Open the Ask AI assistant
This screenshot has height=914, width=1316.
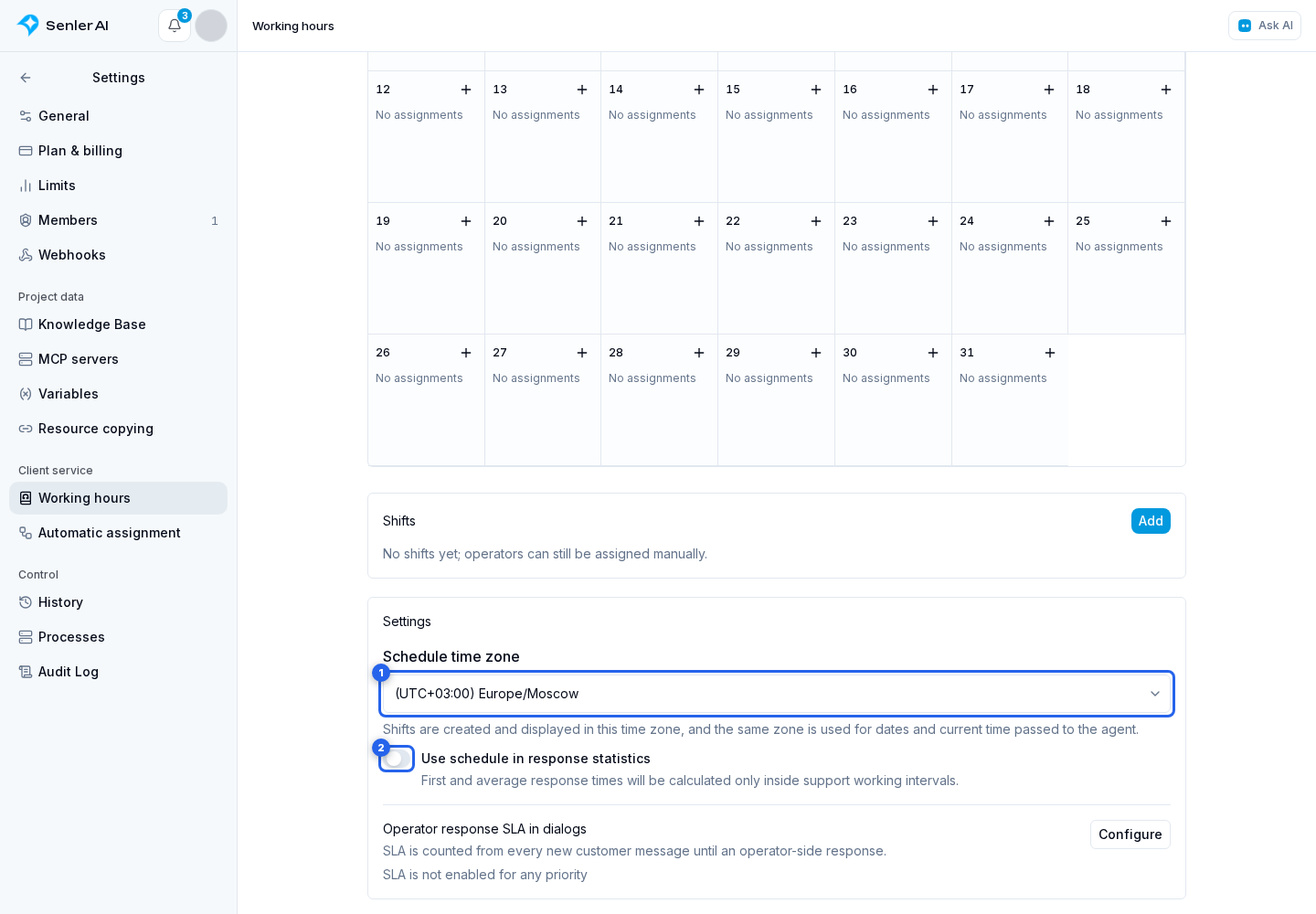click(1265, 26)
